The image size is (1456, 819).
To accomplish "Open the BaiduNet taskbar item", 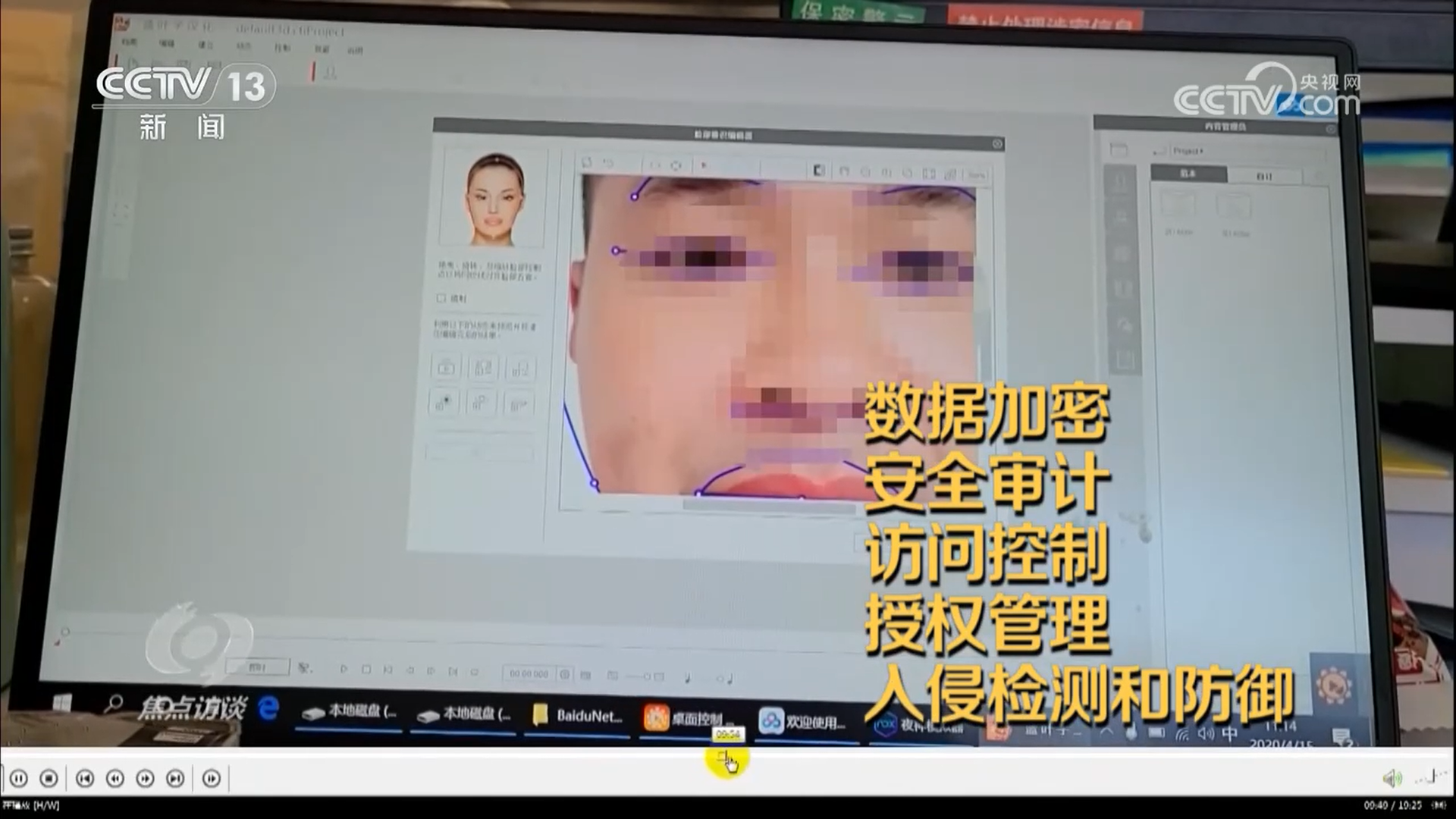I will (578, 716).
